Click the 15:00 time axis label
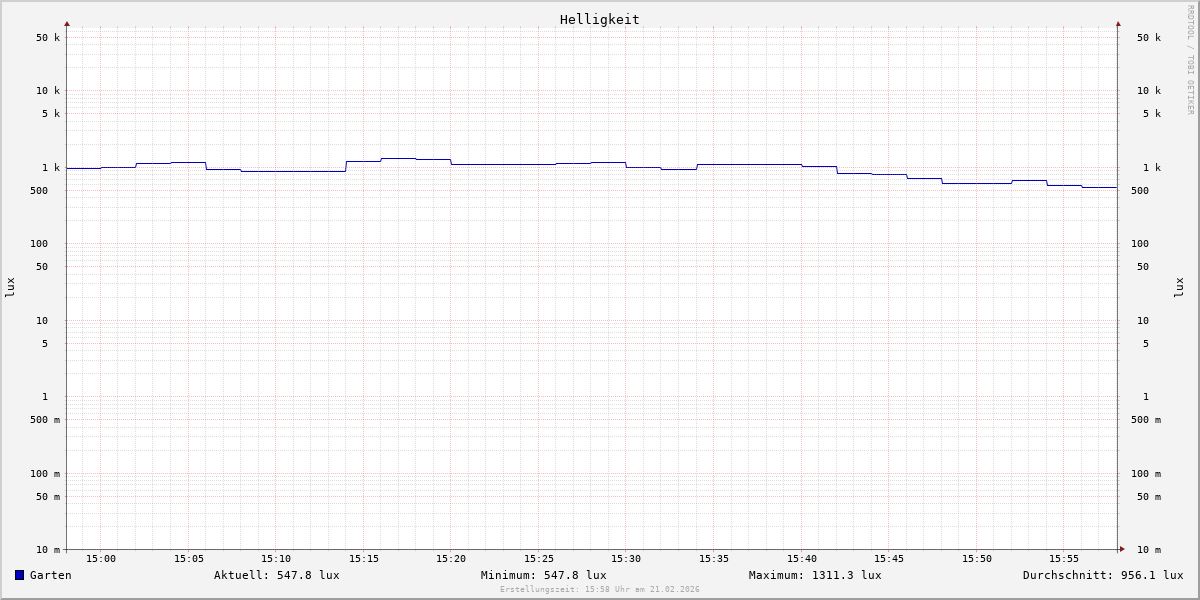This screenshot has height=600, width=1200. 101,558
